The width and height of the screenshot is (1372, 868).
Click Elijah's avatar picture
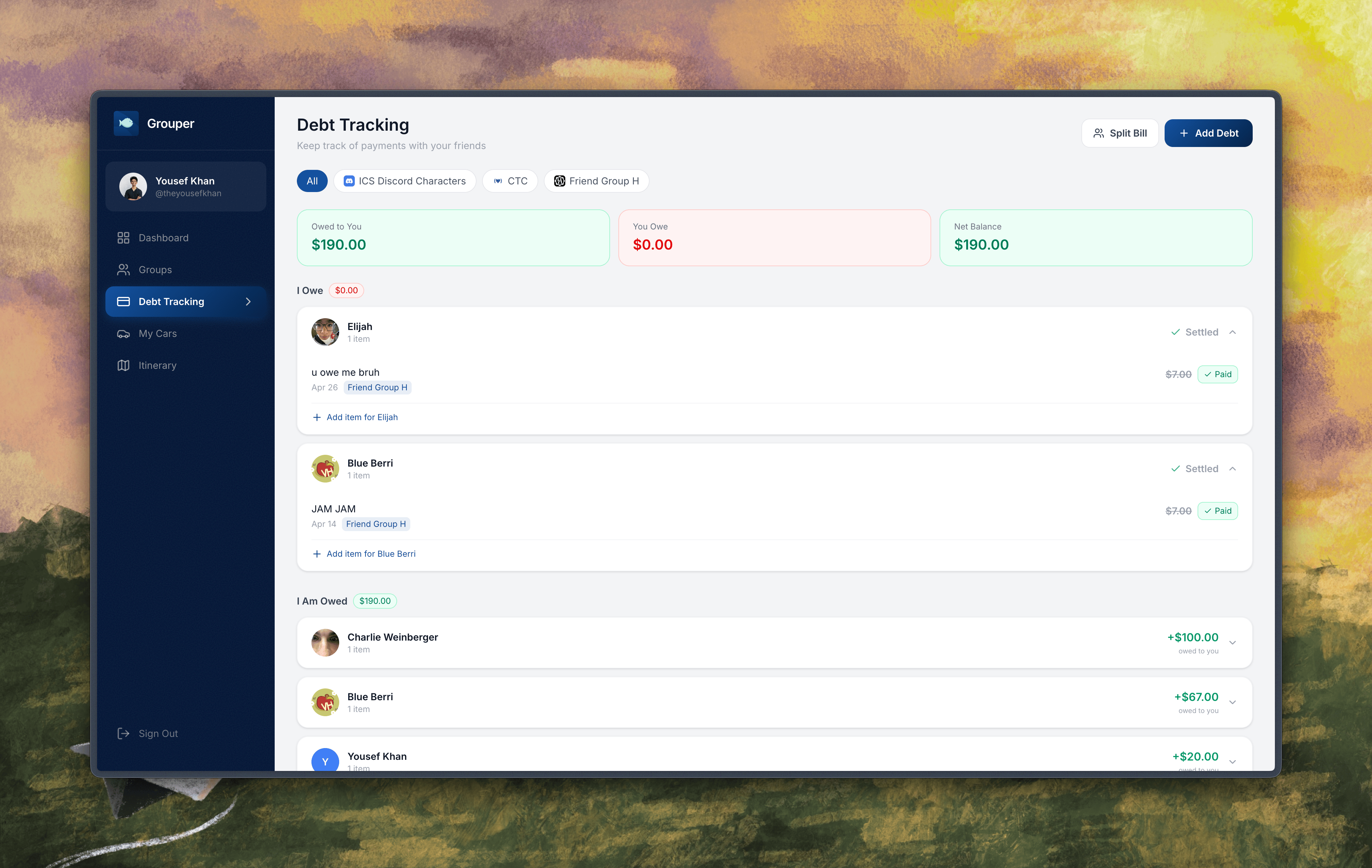[x=325, y=332]
